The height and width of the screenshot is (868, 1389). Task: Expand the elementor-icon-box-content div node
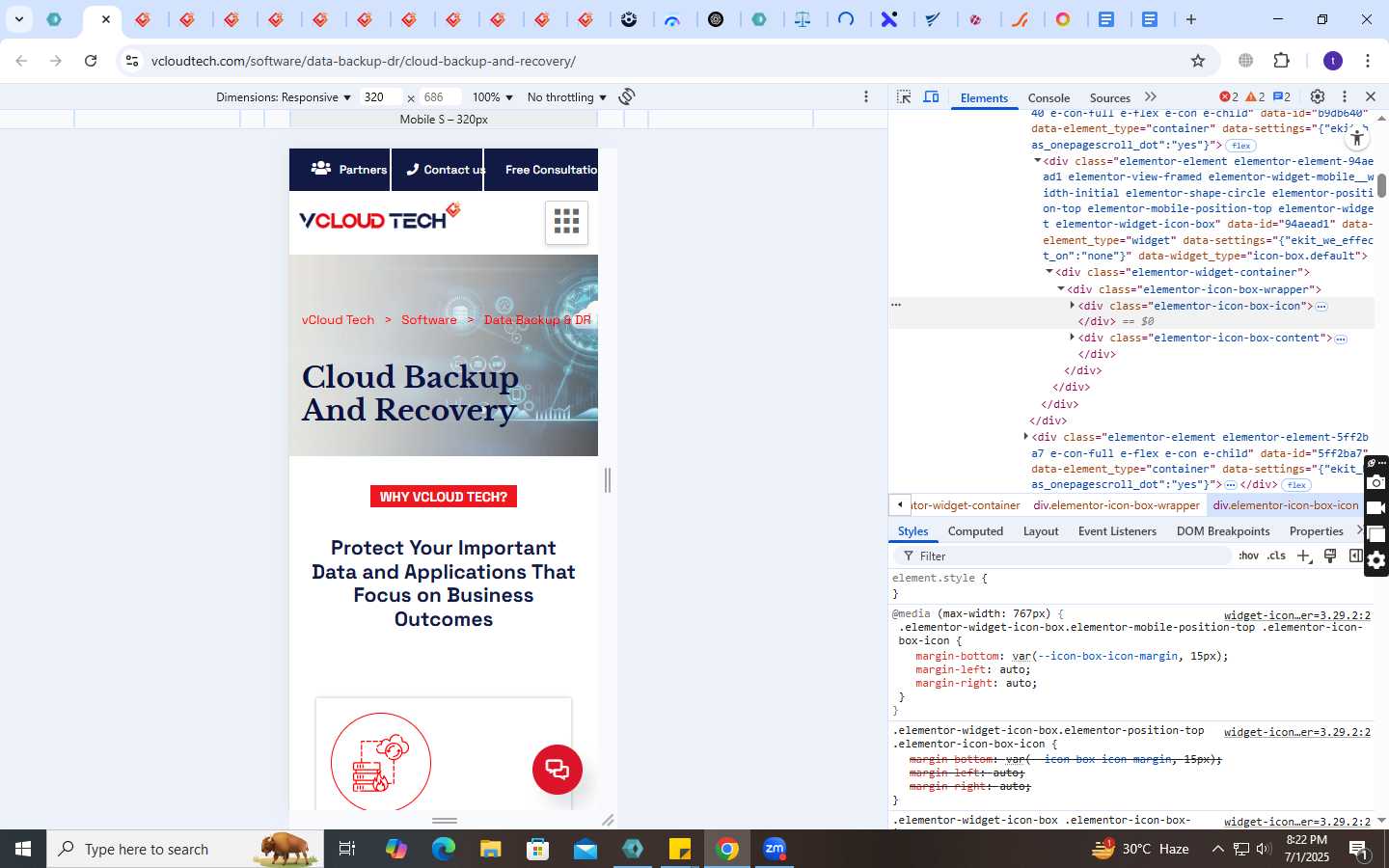(x=1072, y=338)
